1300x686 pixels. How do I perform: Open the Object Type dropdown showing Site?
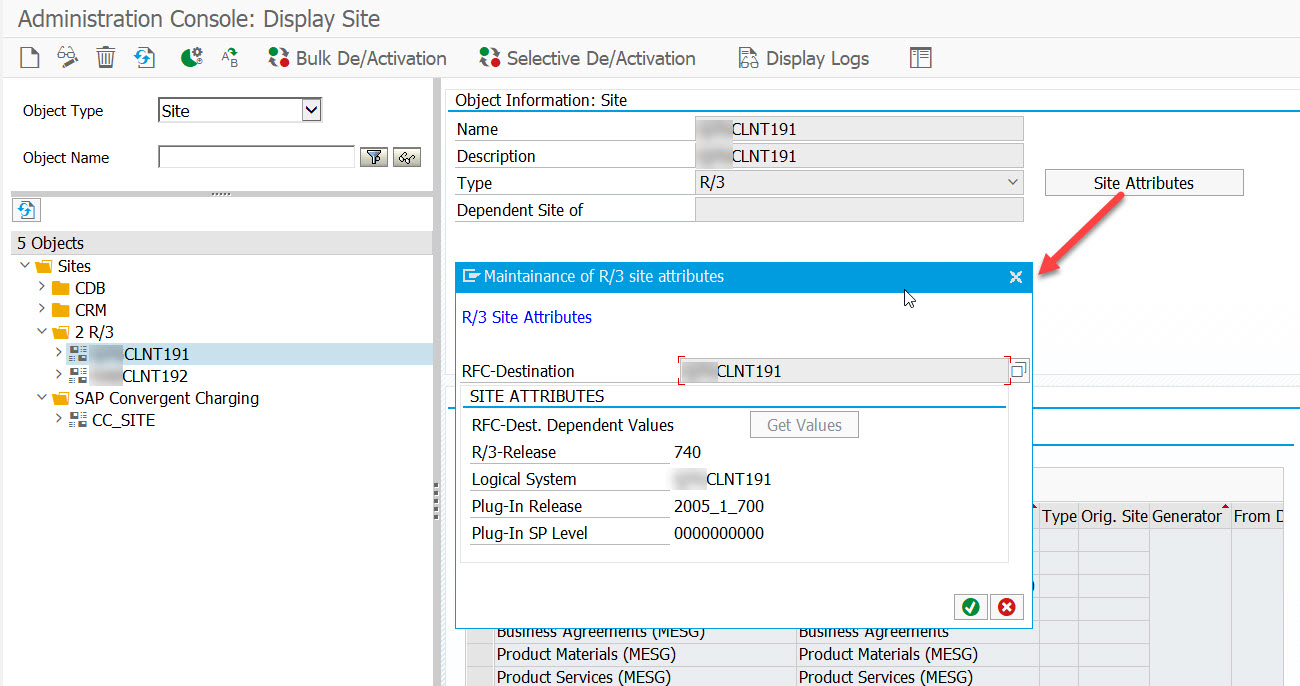310,110
